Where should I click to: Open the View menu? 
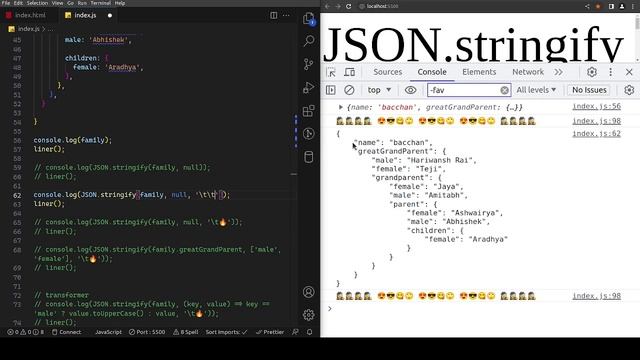(57, 3)
